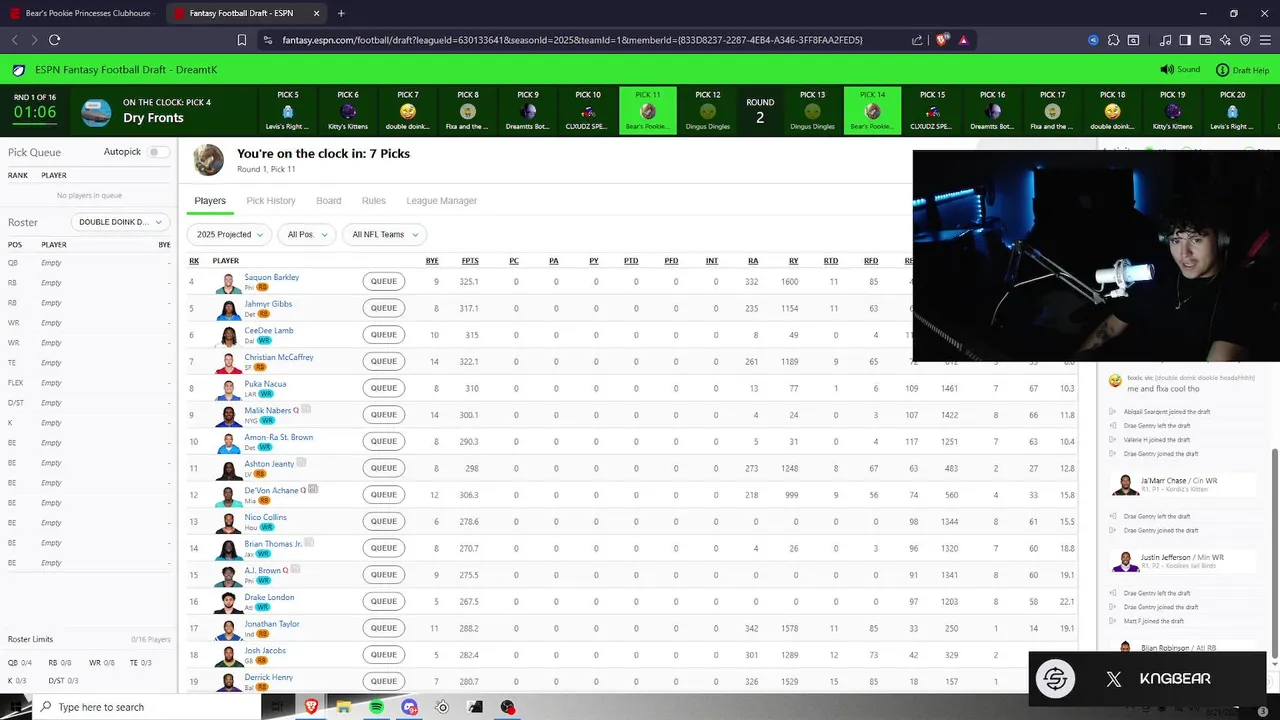Go back in browser history
The image size is (1280, 720).
(x=14, y=40)
